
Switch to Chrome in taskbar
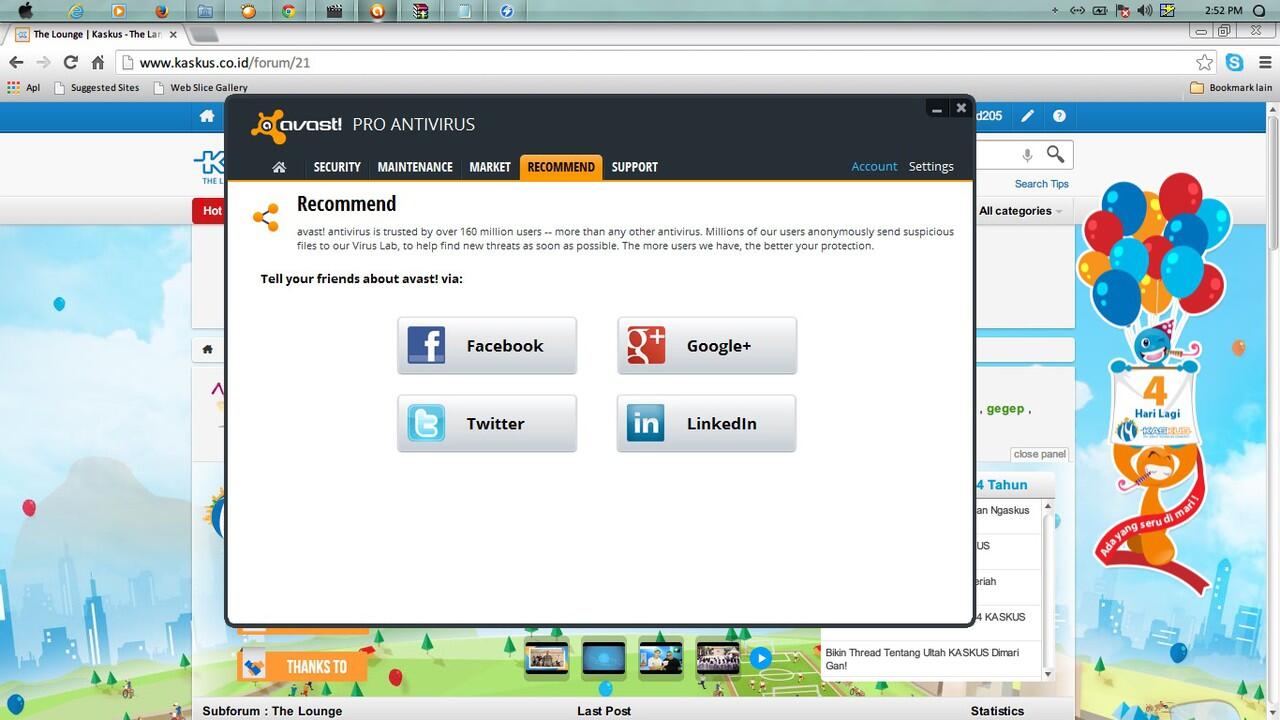click(x=289, y=11)
